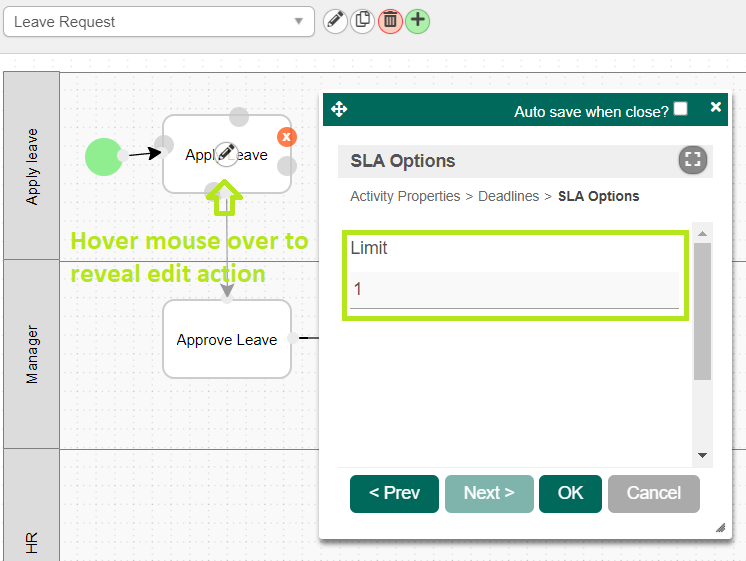Select the HR swimlane header
746x561 pixels.
tap(31, 505)
